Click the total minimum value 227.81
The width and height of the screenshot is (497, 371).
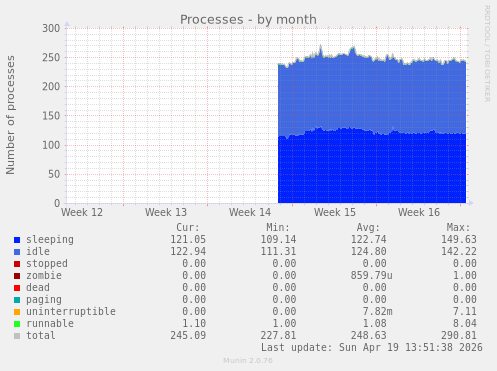tap(278, 336)
